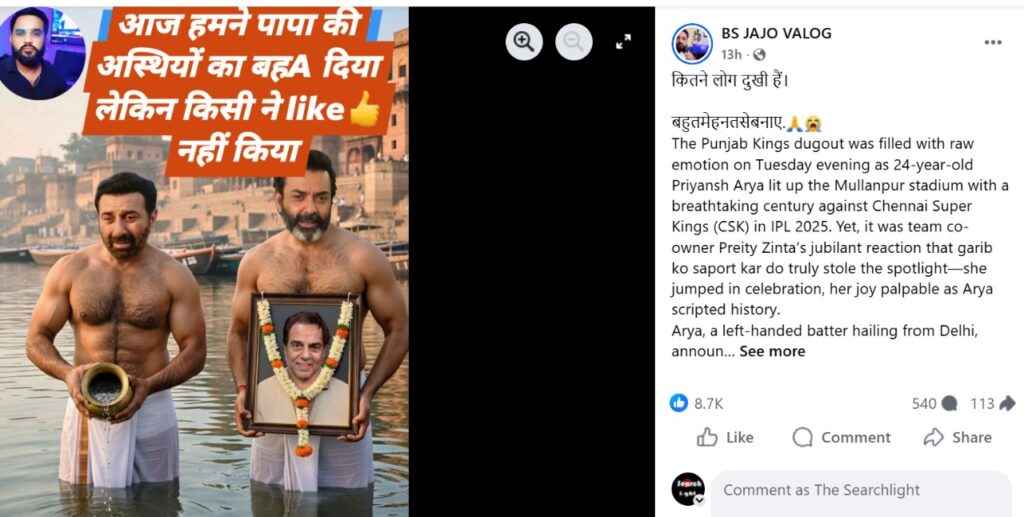Click the blue like reaction icon

[679, 403]
